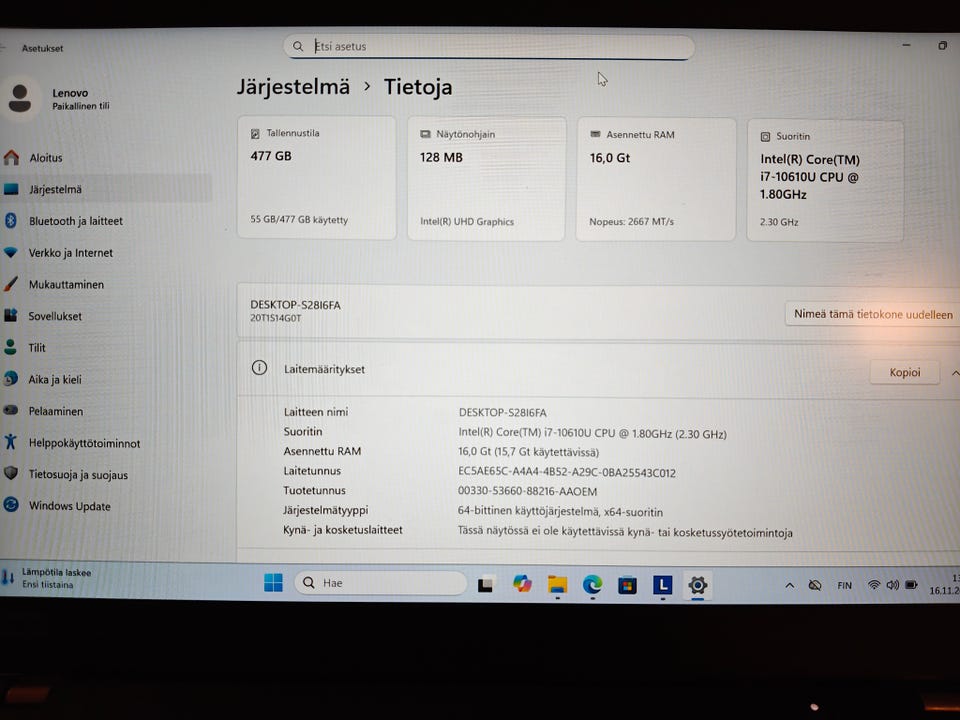Viewport: 960px width, 720px height.
Task: Open the Lenovo L app in taskbar
Action: (x=662, y=585)
